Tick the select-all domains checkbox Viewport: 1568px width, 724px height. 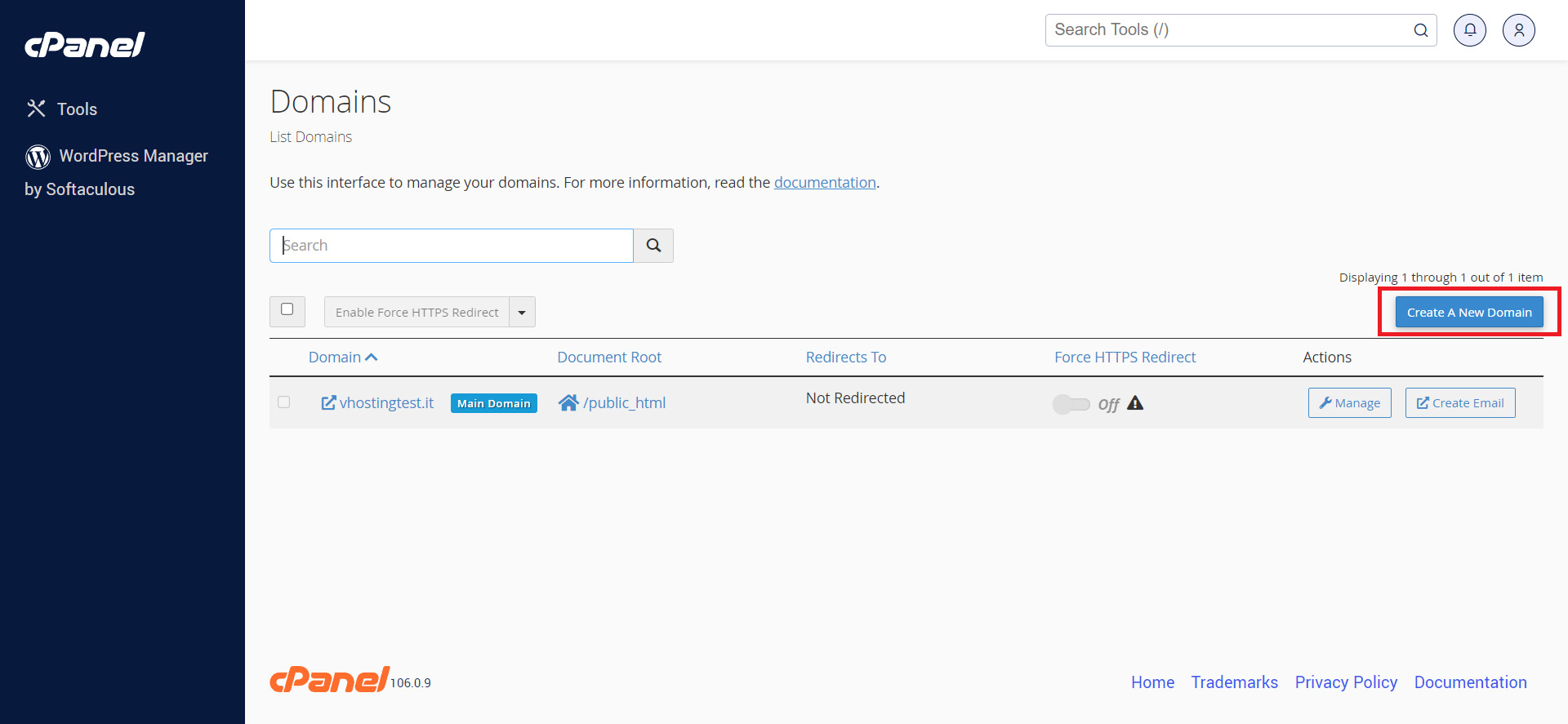[287, 309]
